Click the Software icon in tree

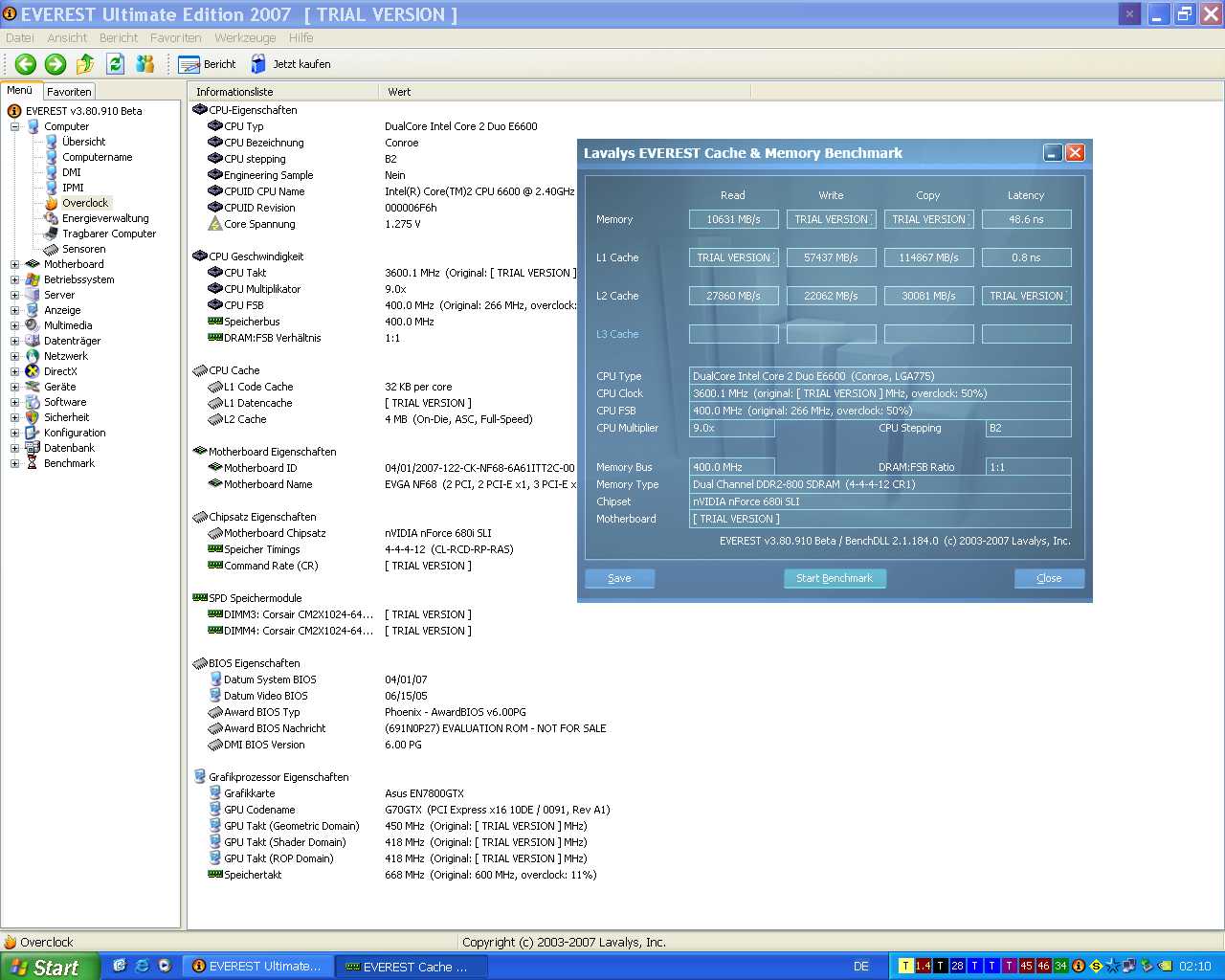[33, 402]
